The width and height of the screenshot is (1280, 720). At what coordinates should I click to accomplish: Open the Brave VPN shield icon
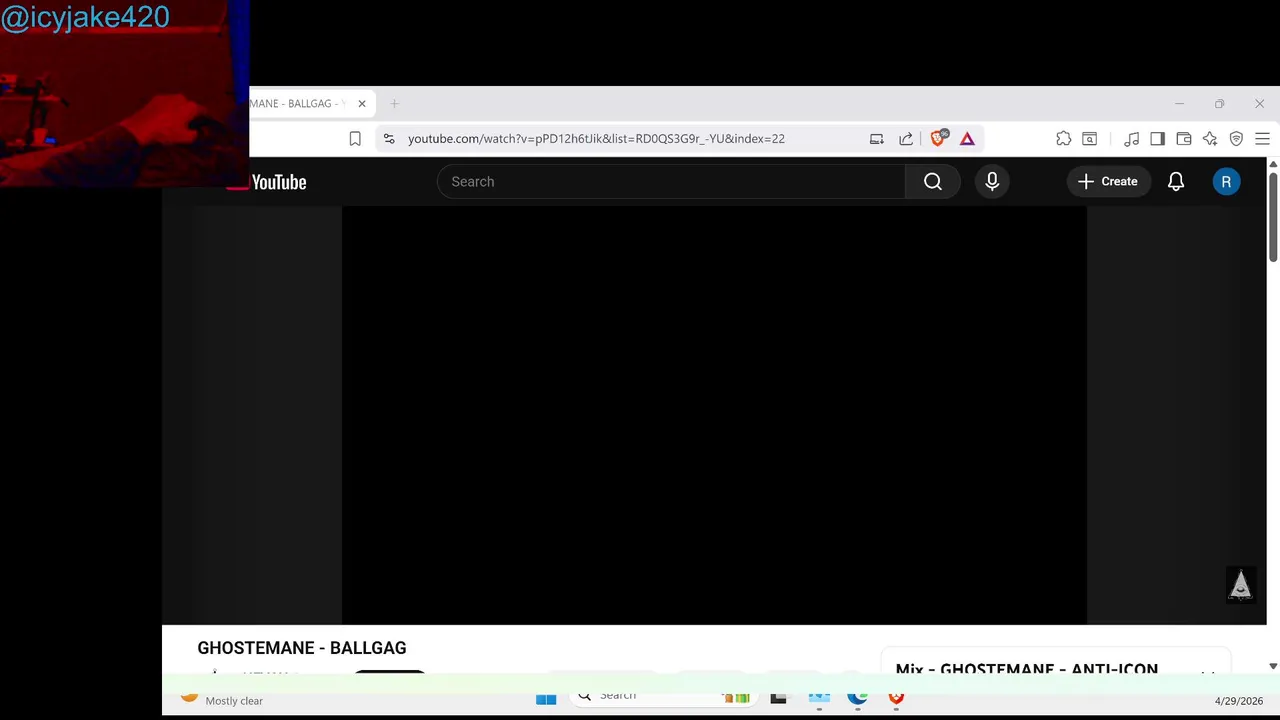pos(1236,139)
